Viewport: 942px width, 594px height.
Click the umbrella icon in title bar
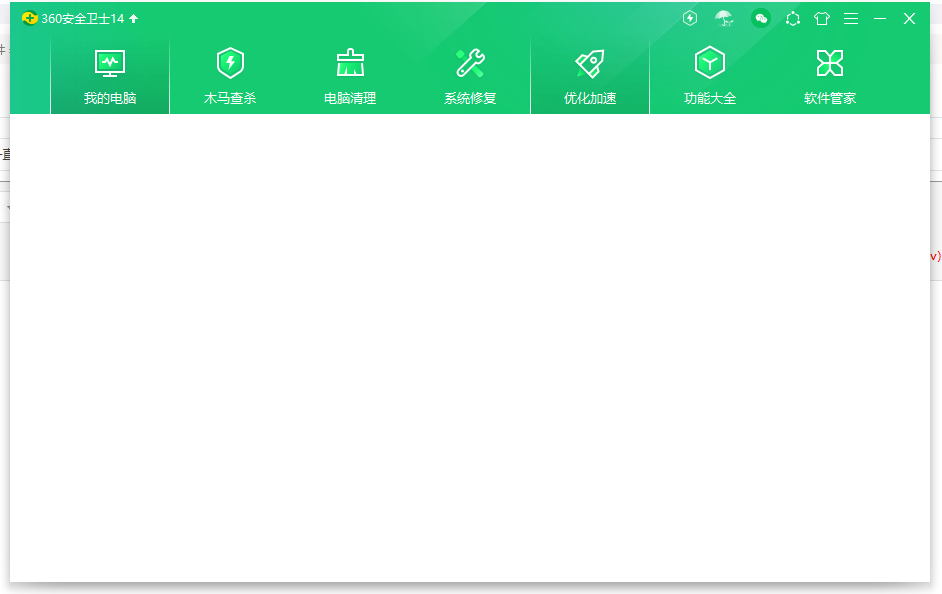click(x=725, y=19)
